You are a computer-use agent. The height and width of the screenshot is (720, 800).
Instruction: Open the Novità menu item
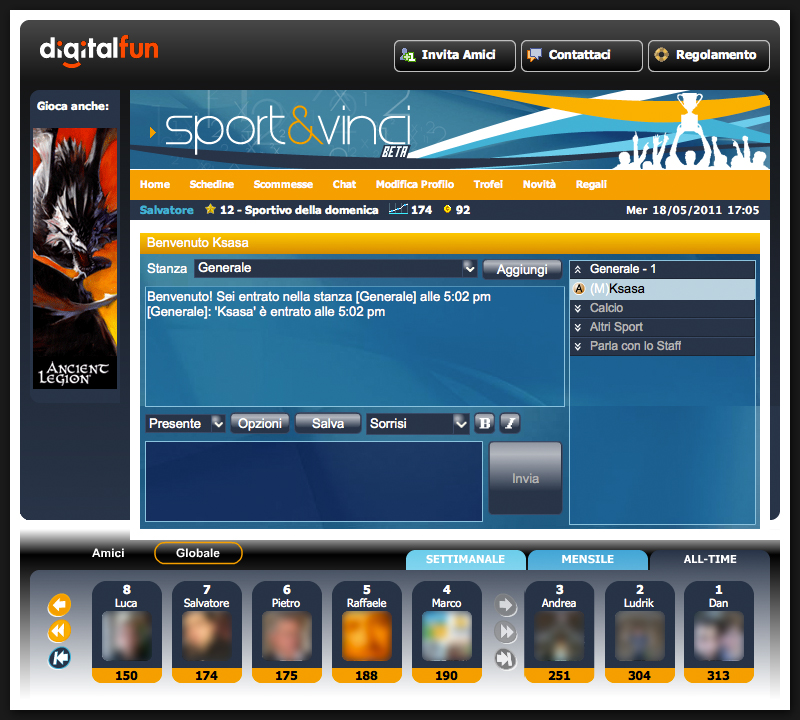click(x=539, y=184)
